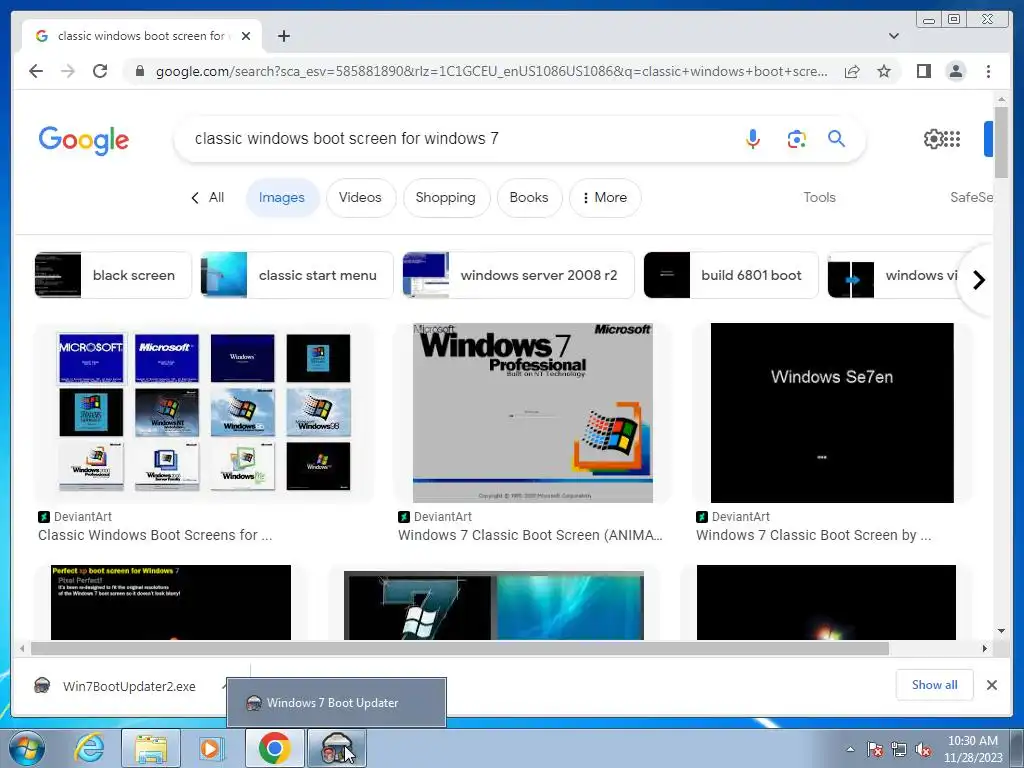The height and width of the screenshot is (768, 1024).
Task: Click the forward navigation arrow
Action: (68, 71)
